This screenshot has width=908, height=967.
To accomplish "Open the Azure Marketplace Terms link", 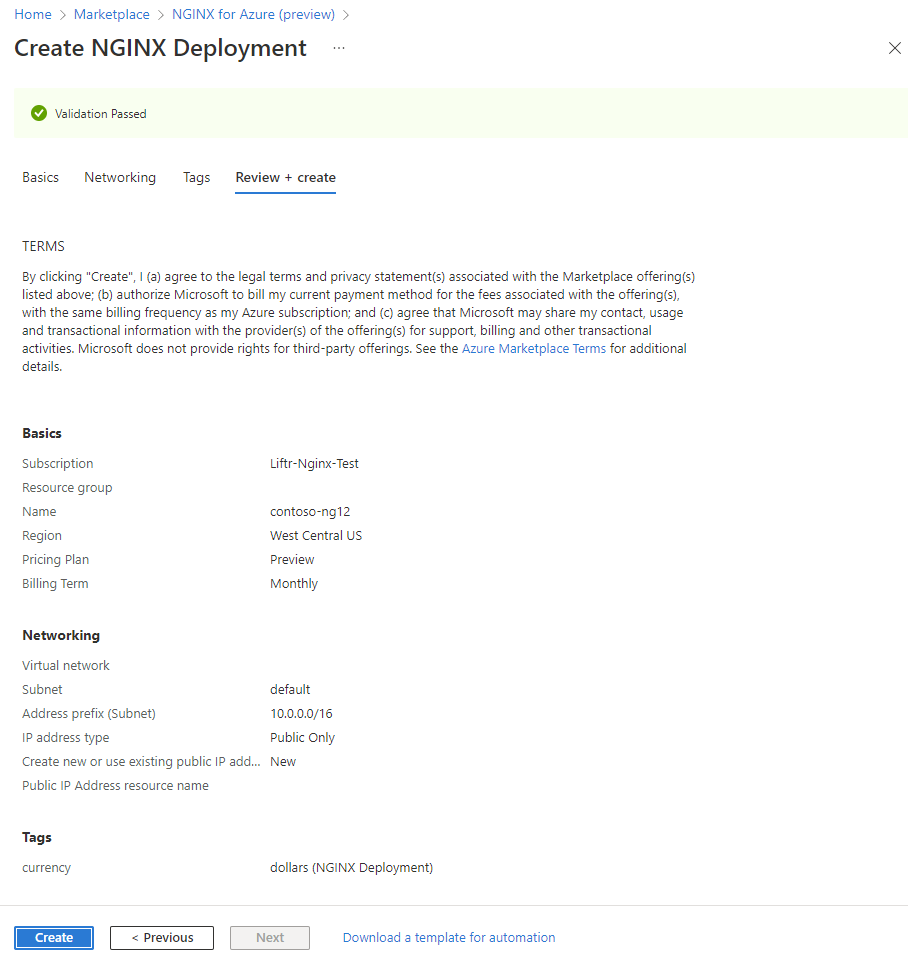I will point(534,348).
